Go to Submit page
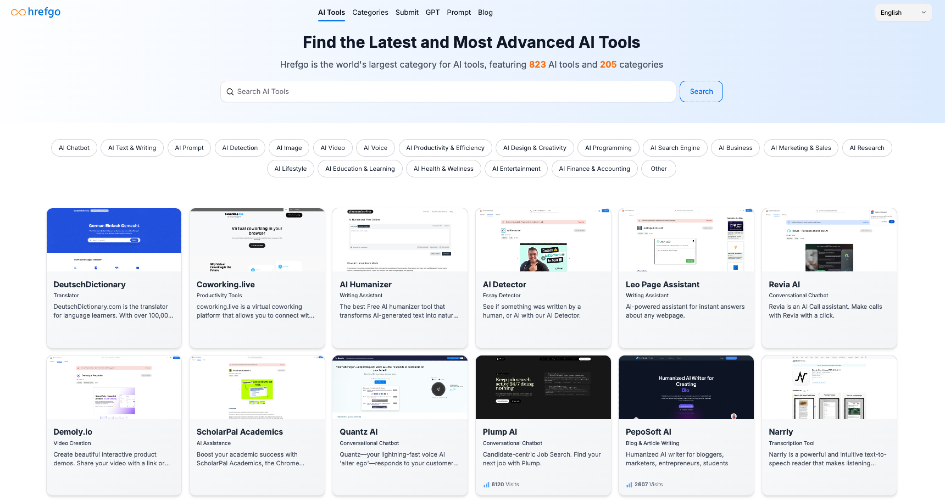This screenshot has width=945, height=500. tap(407, 12)
